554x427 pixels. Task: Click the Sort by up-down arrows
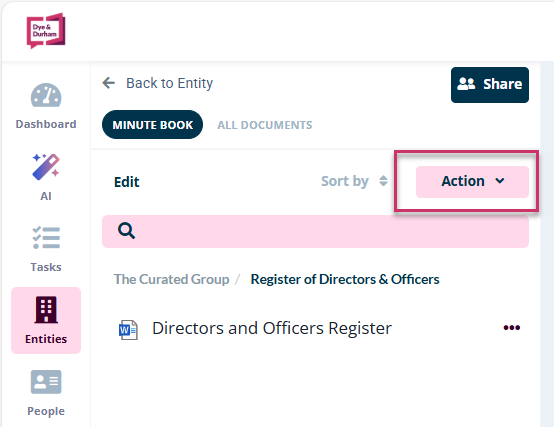tap(383, 181)
